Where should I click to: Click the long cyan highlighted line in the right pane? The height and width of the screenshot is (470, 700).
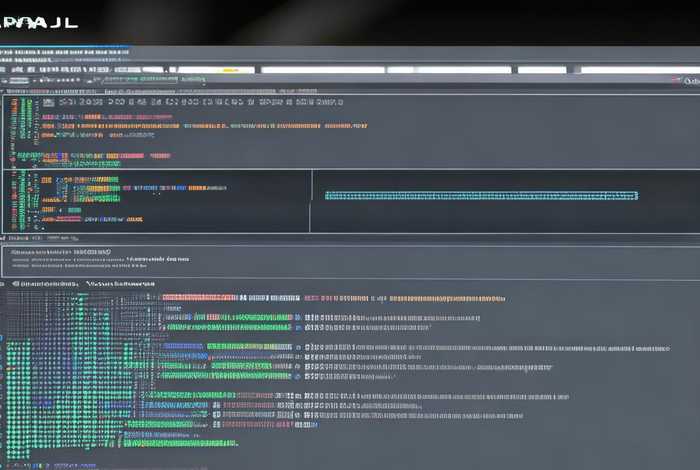click(481, 196)
